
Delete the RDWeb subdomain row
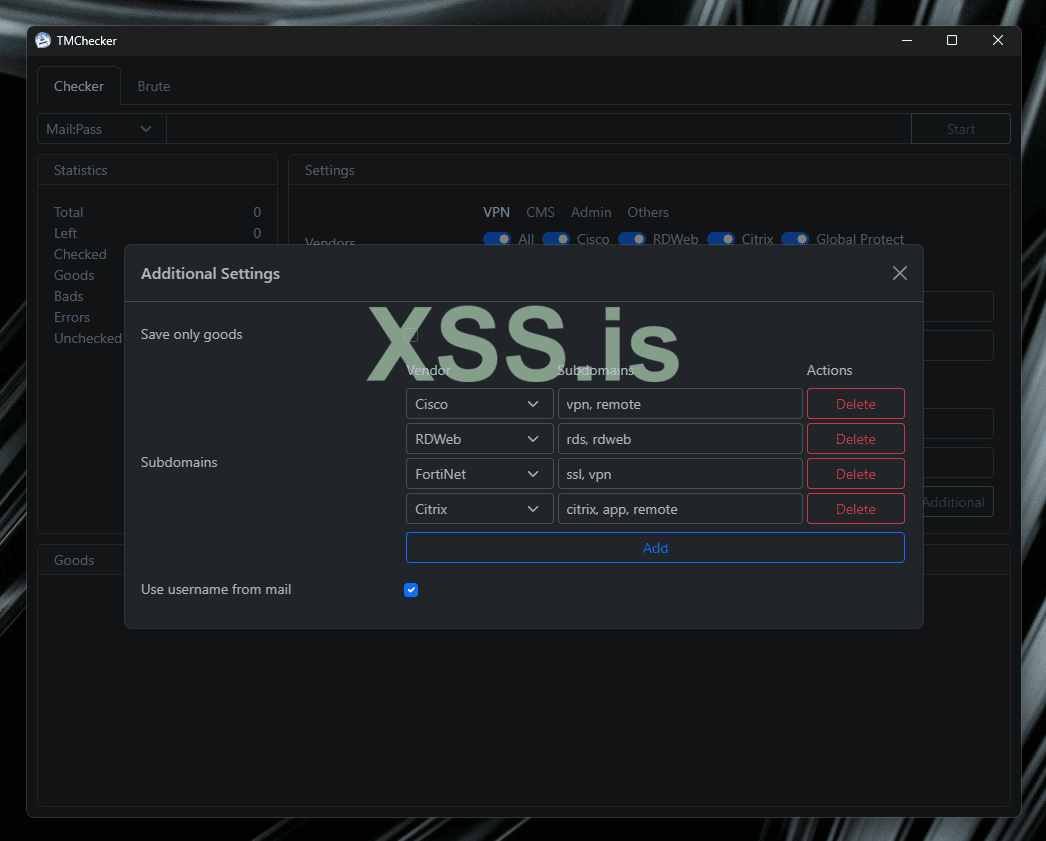(855, 439)
